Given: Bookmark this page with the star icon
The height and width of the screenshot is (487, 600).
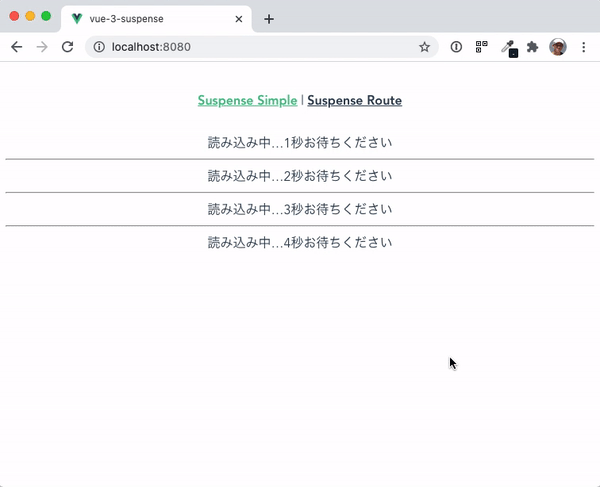Looking at the screenshot, I should point(424,47).
